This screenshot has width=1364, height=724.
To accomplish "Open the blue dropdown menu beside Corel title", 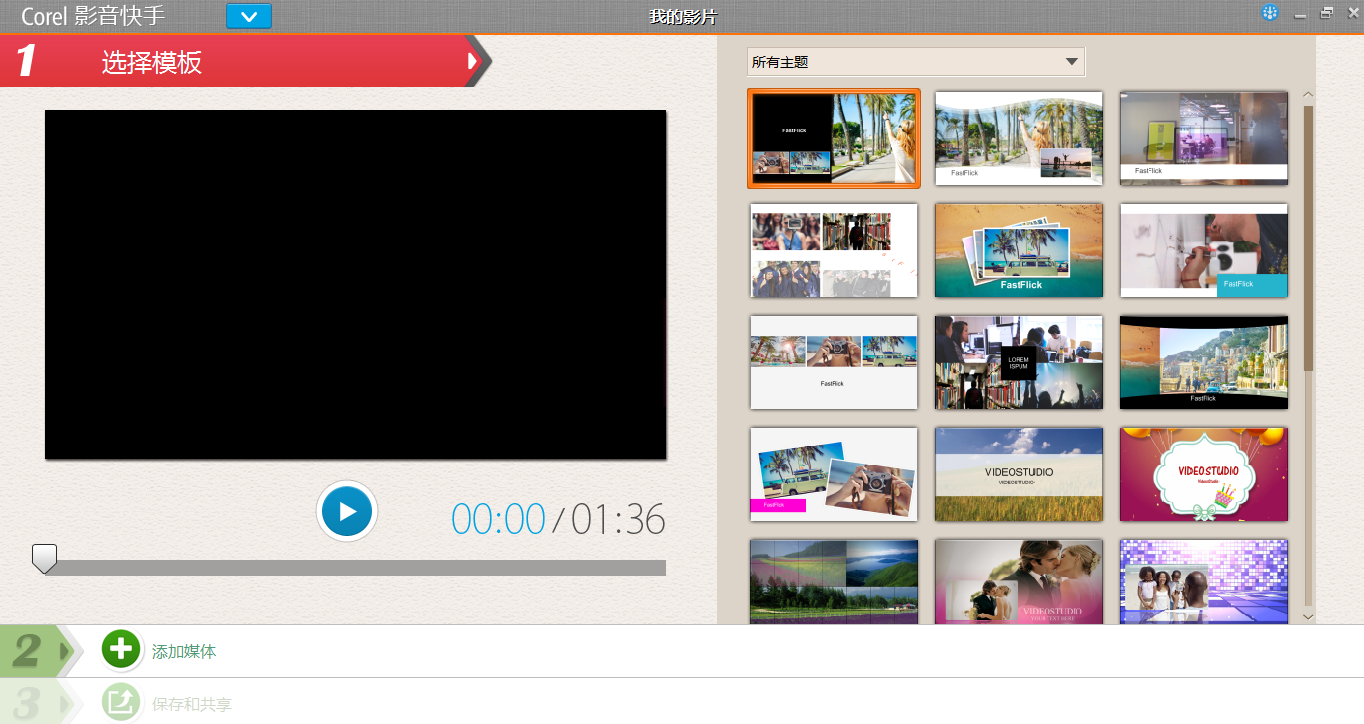I will tap(248, 17).
